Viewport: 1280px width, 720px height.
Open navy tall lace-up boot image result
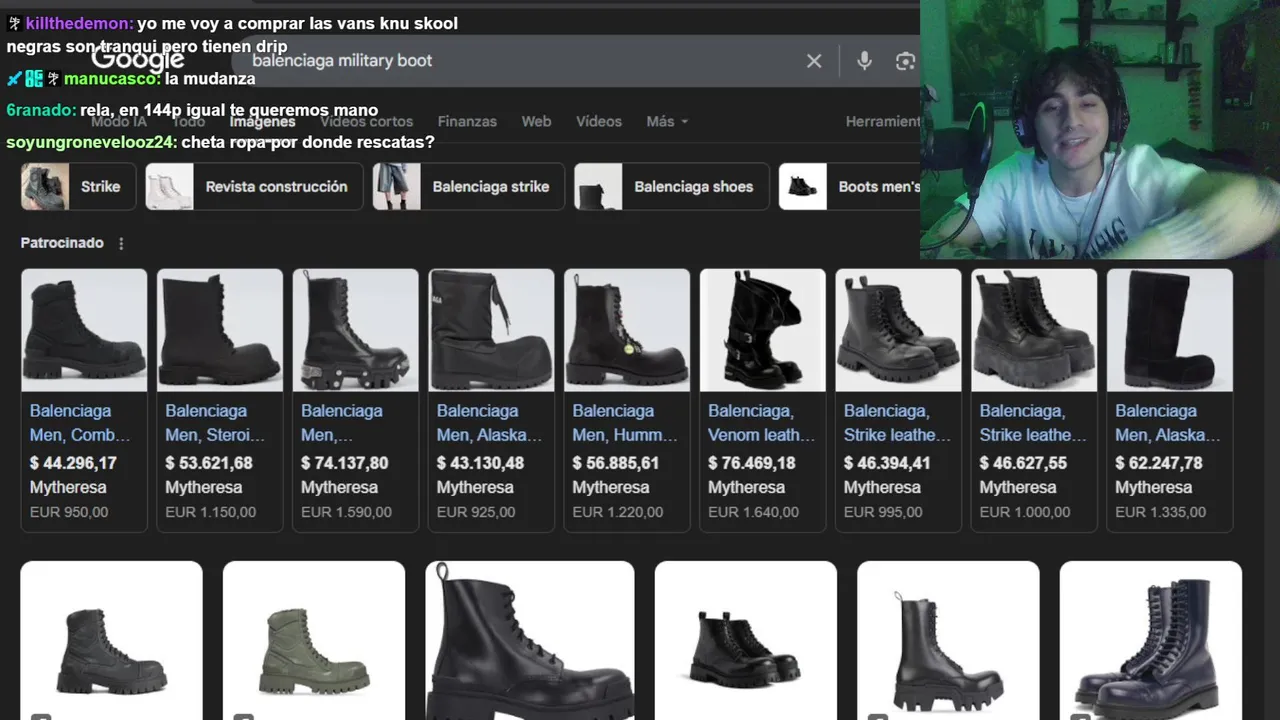(1151, 640)
